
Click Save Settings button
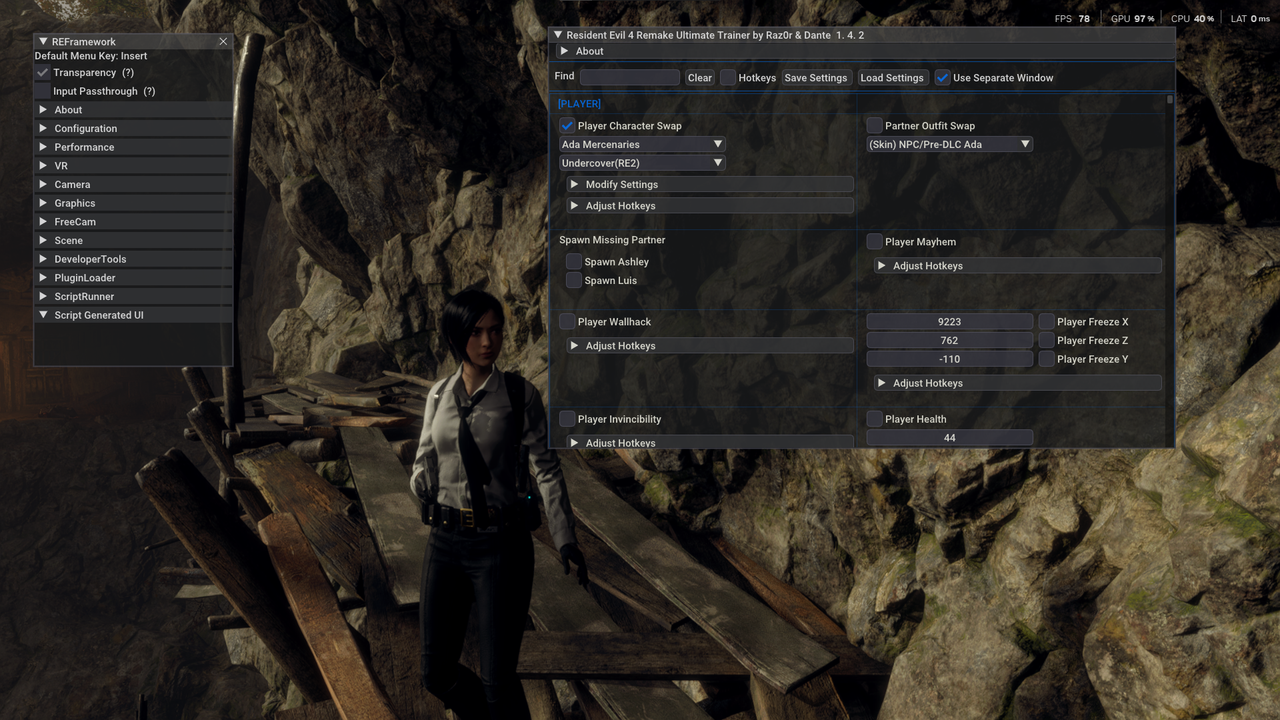(815, 77)
